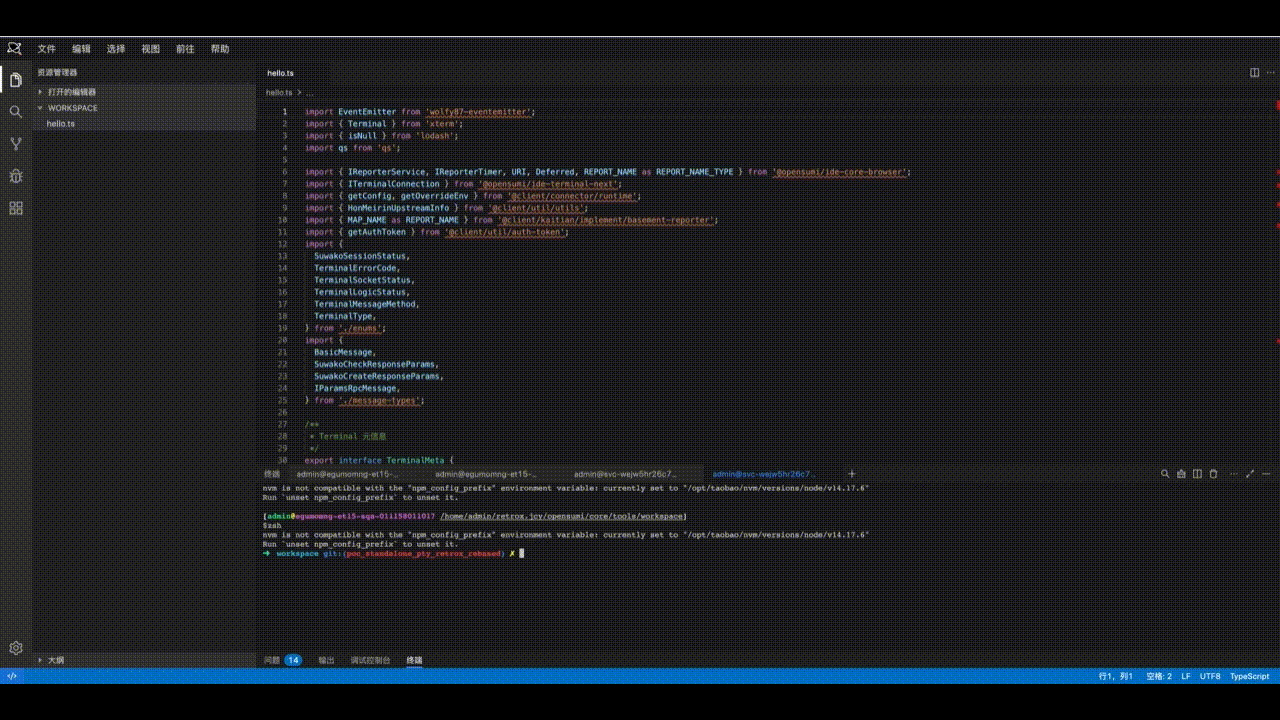Screen dimensions: 1280x720
Task: Change indentation via 空格: 2
Action: point(1159,676)
